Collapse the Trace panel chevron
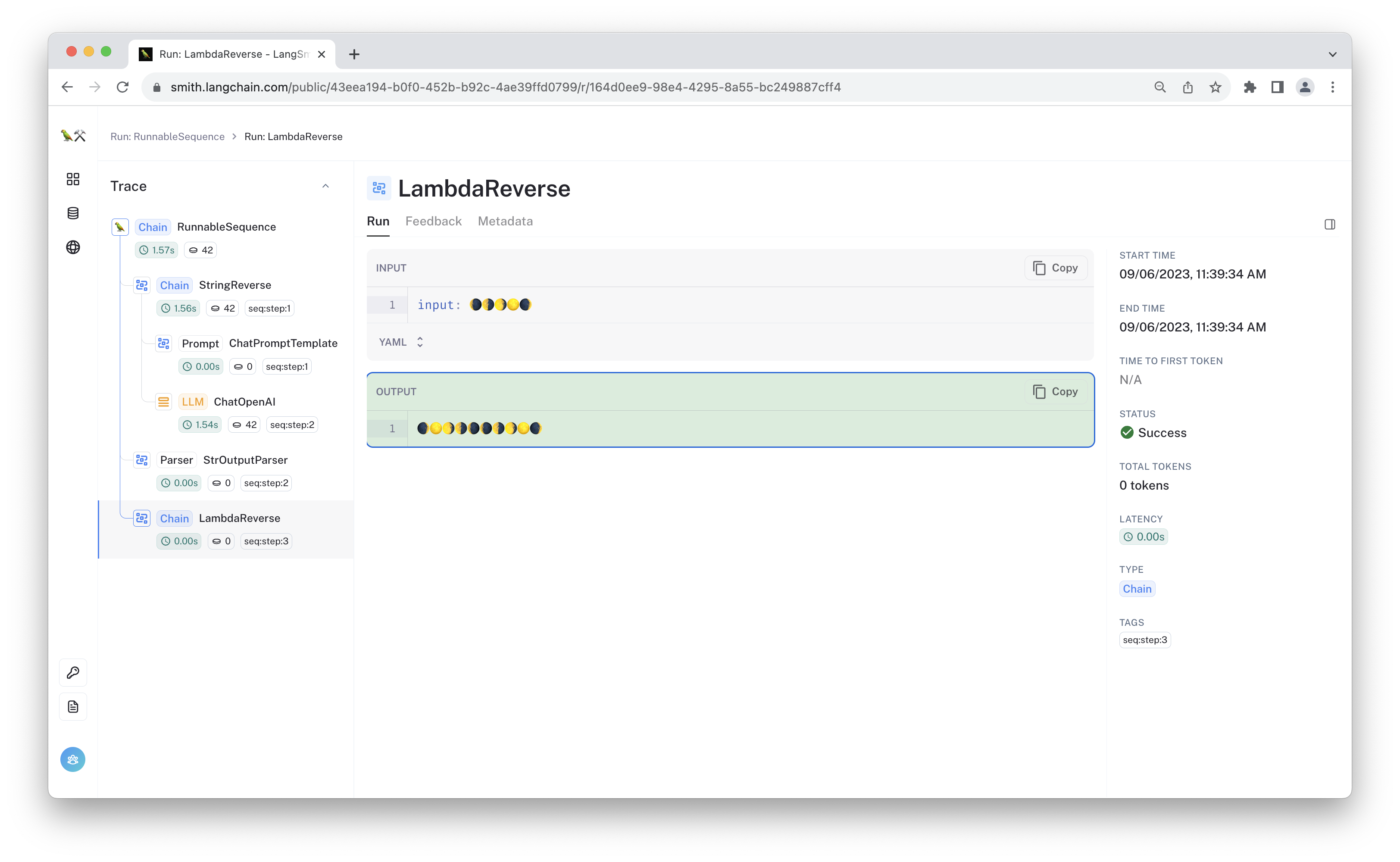Screen dimensions: 1400x862 [x=325, y=187]
